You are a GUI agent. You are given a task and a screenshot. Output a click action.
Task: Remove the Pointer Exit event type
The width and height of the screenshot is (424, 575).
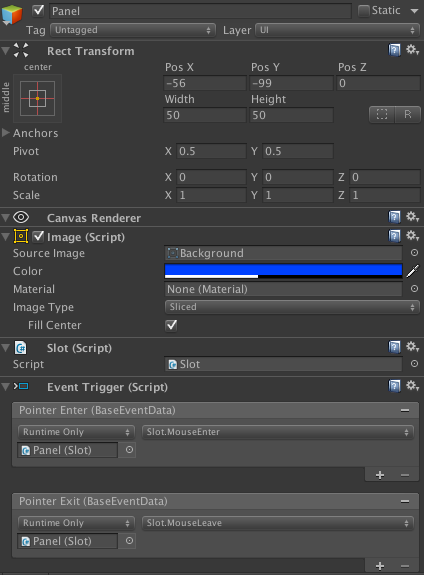[405, 501]
